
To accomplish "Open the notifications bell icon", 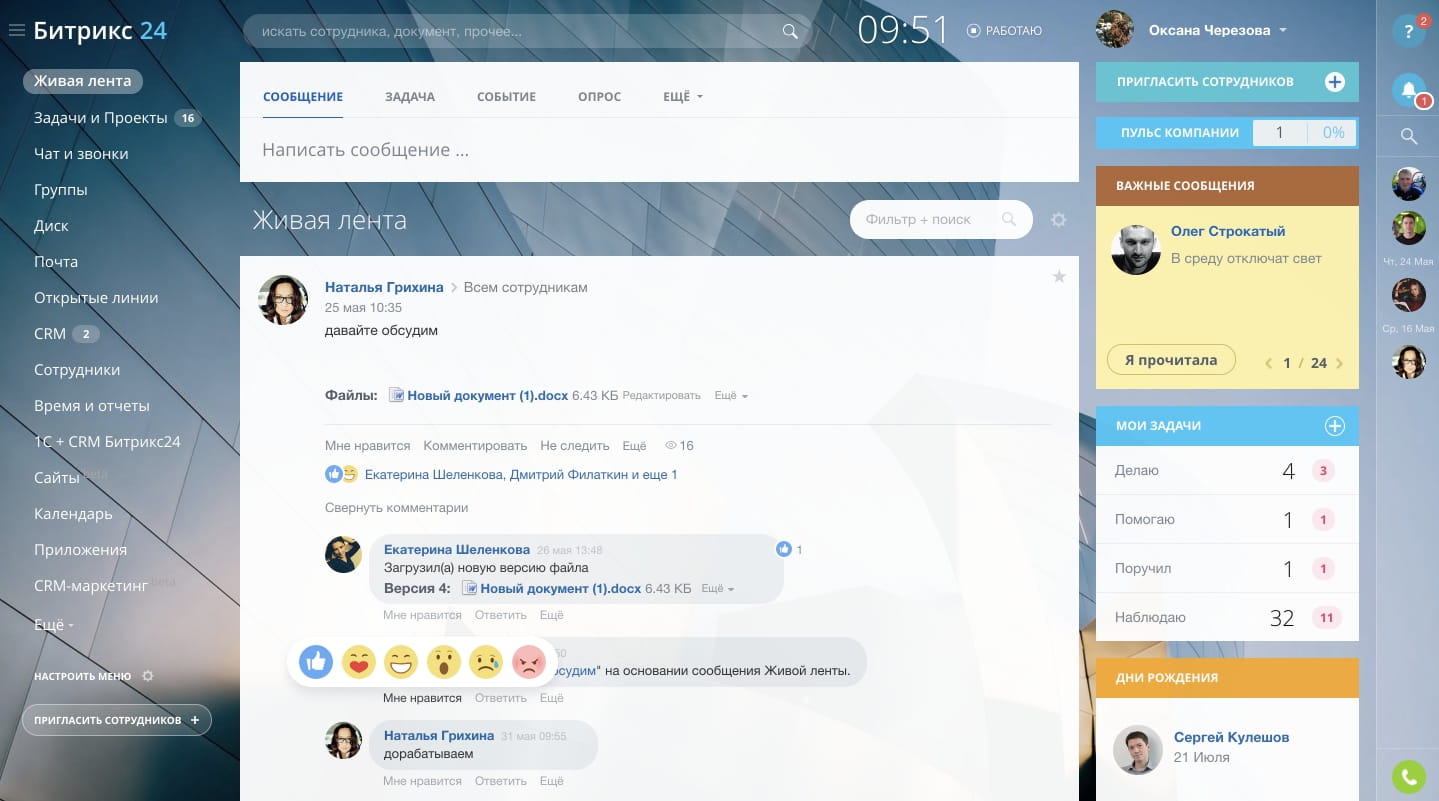I will [1408, 90].
